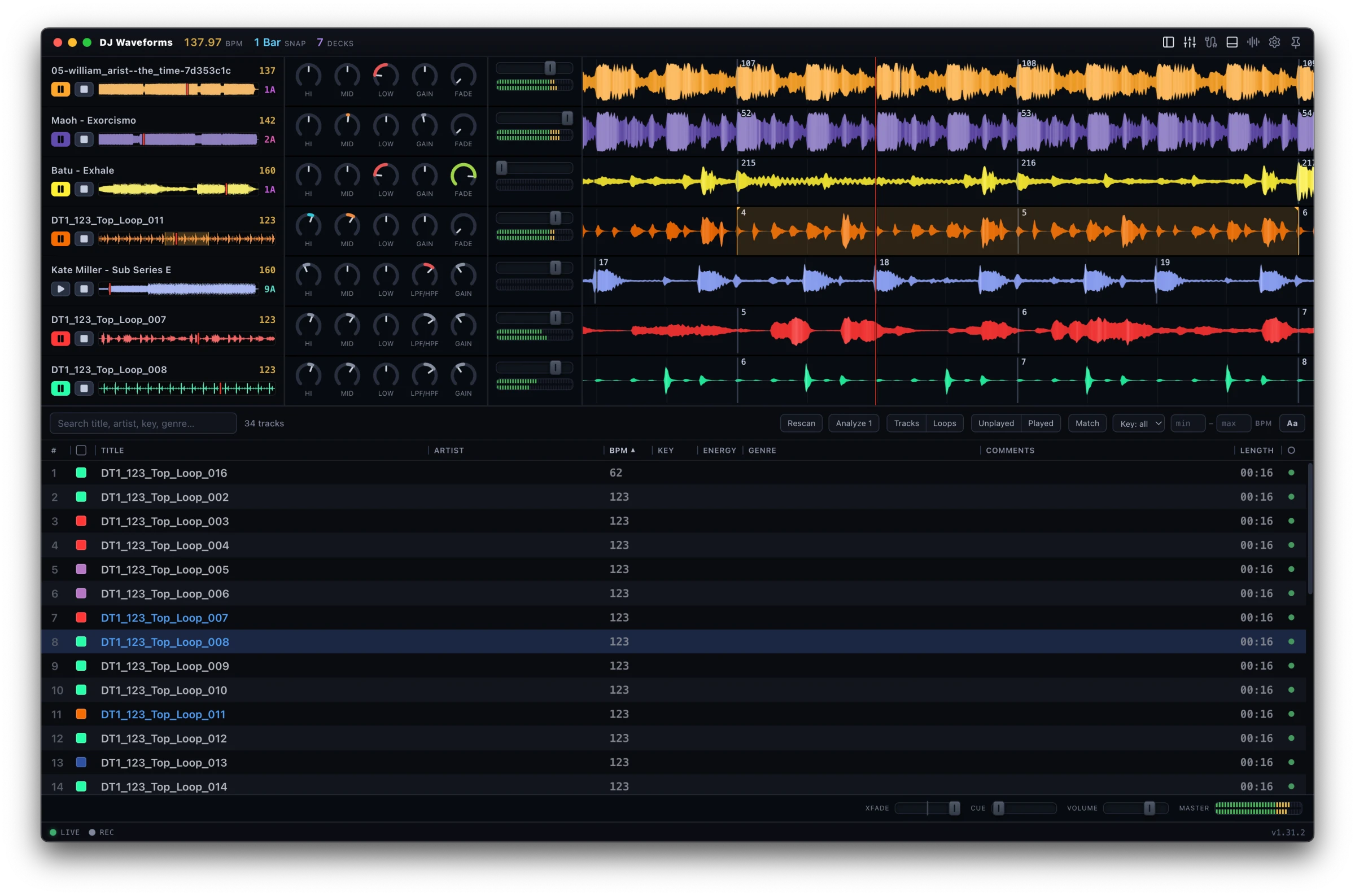Toggle the Loops filter

click(945, 423)
